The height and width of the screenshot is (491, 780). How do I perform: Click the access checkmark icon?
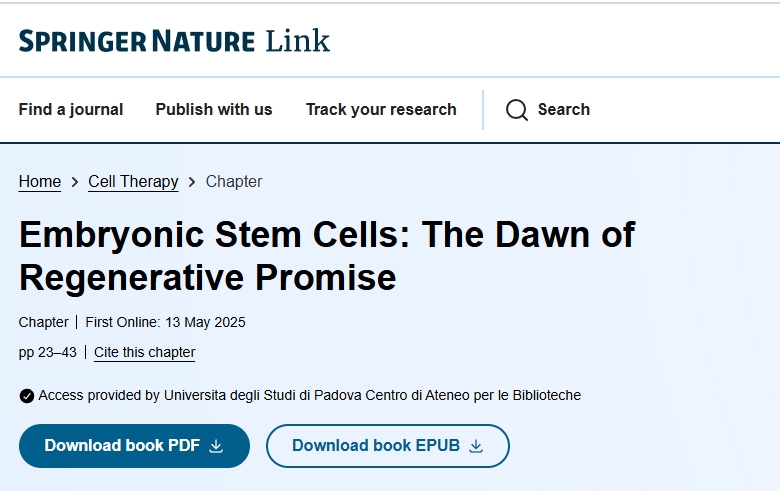point(27,396)
